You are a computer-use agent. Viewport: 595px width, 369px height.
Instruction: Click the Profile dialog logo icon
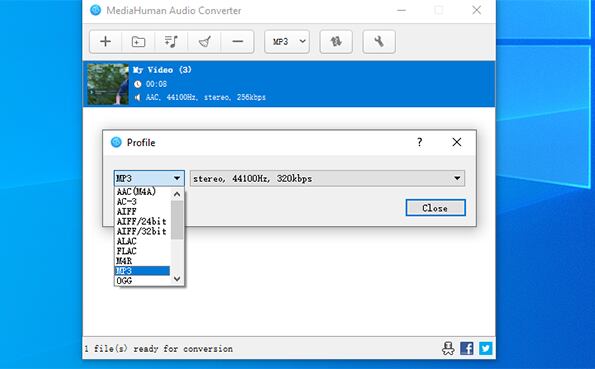[x=116, y=142]
